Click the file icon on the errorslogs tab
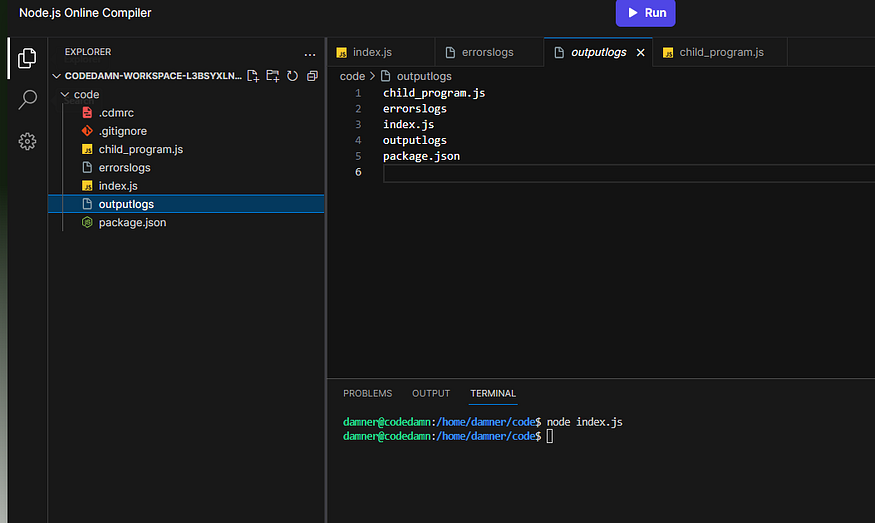Screen dimensions: 875x523 pos(450,52)
